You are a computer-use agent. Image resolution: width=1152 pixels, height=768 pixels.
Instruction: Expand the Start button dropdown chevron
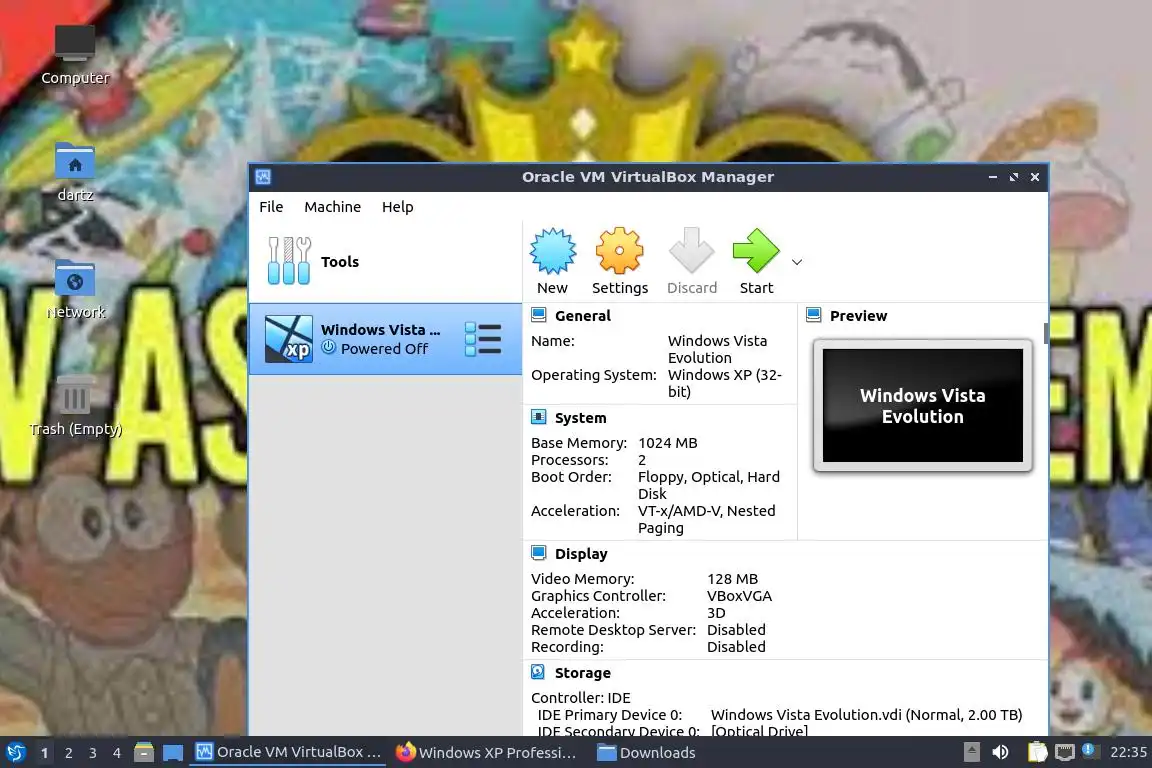click(x=797, y=262)
